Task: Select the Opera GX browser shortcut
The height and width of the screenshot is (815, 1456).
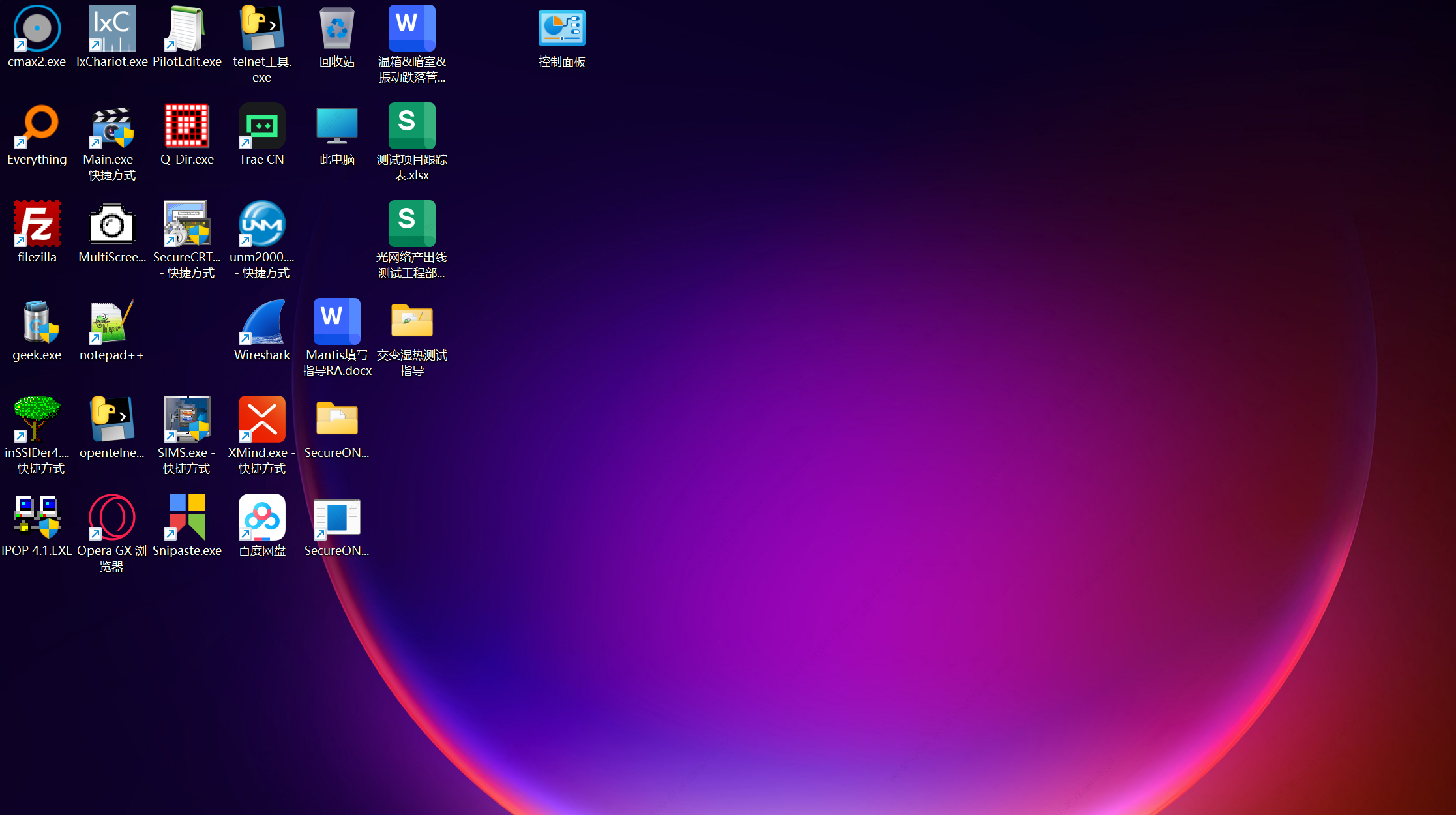Action: click(111, 533)
